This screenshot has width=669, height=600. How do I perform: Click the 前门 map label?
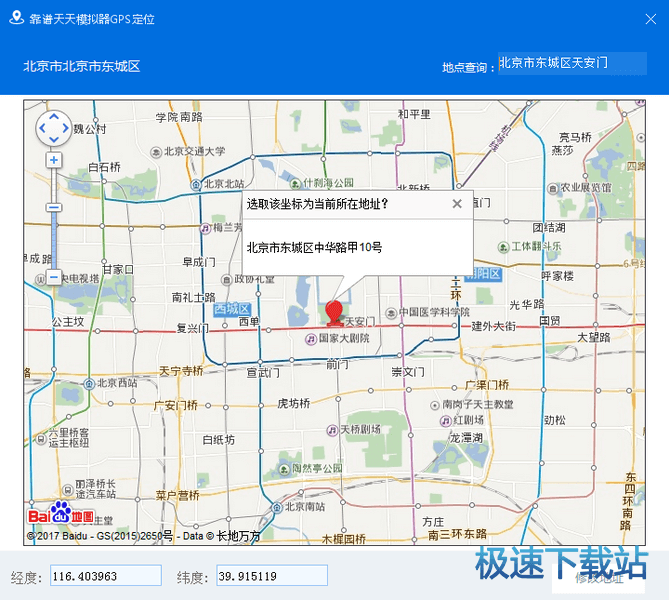(x=337, y=364)
